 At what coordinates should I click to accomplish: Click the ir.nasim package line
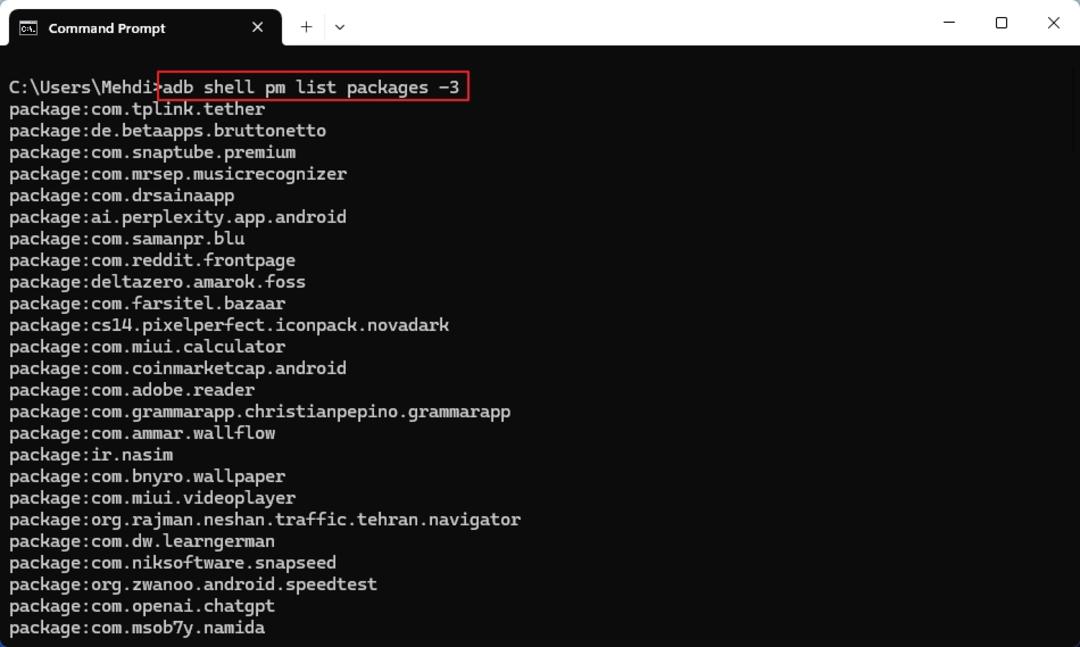point(91,455)
